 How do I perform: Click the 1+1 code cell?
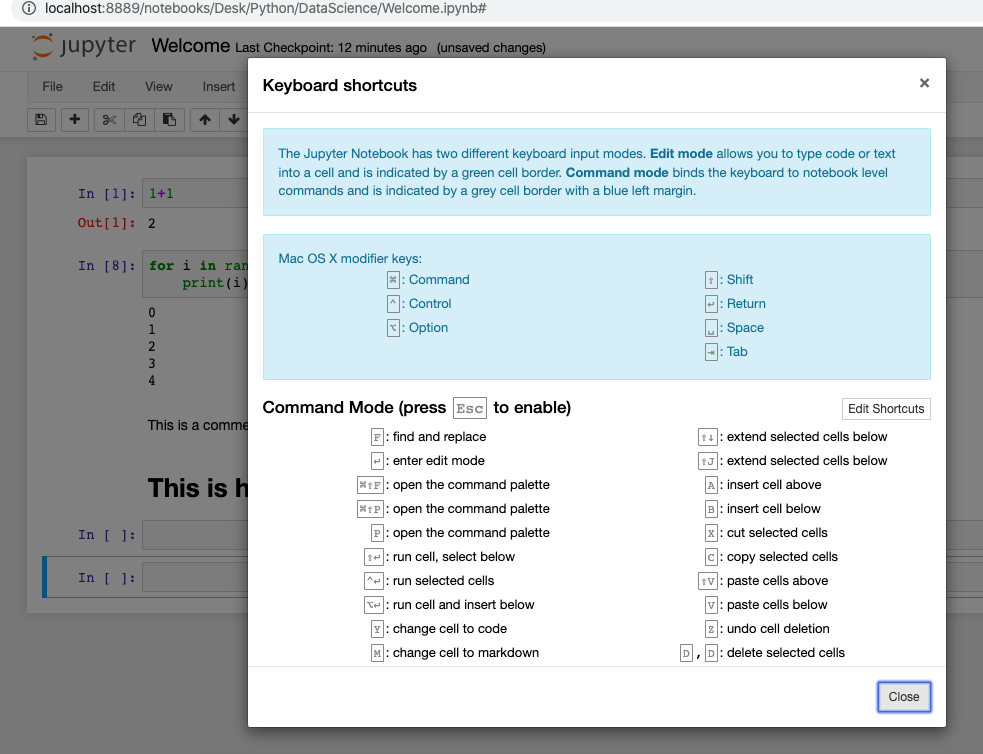(195, 193)
